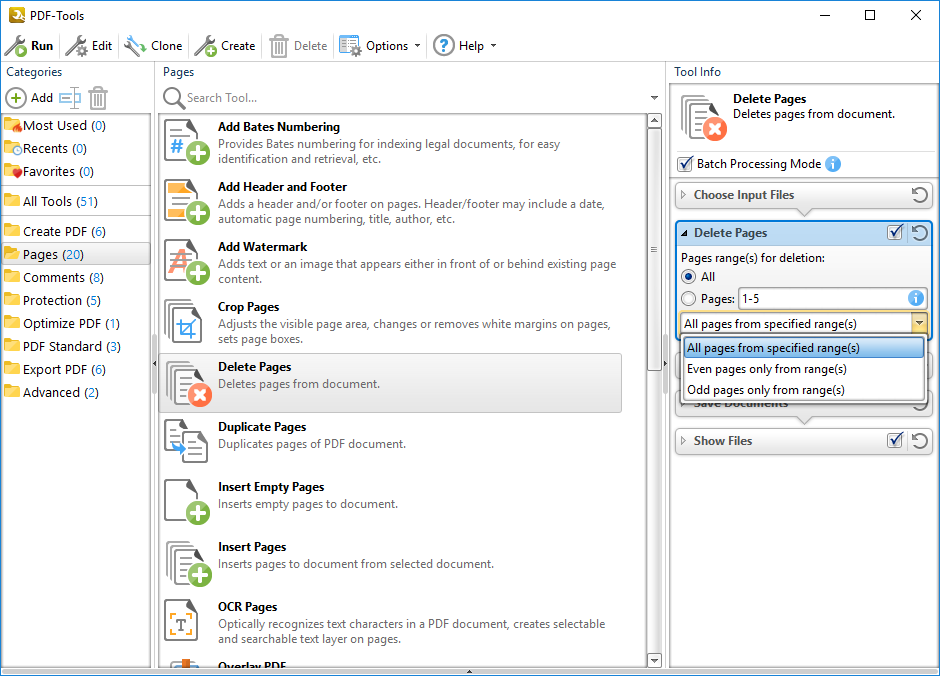940x676 pixels.
Task: Toggle the Batch Processing Mode checkbox
Action: pyautogui.click(x=685, y=164)
